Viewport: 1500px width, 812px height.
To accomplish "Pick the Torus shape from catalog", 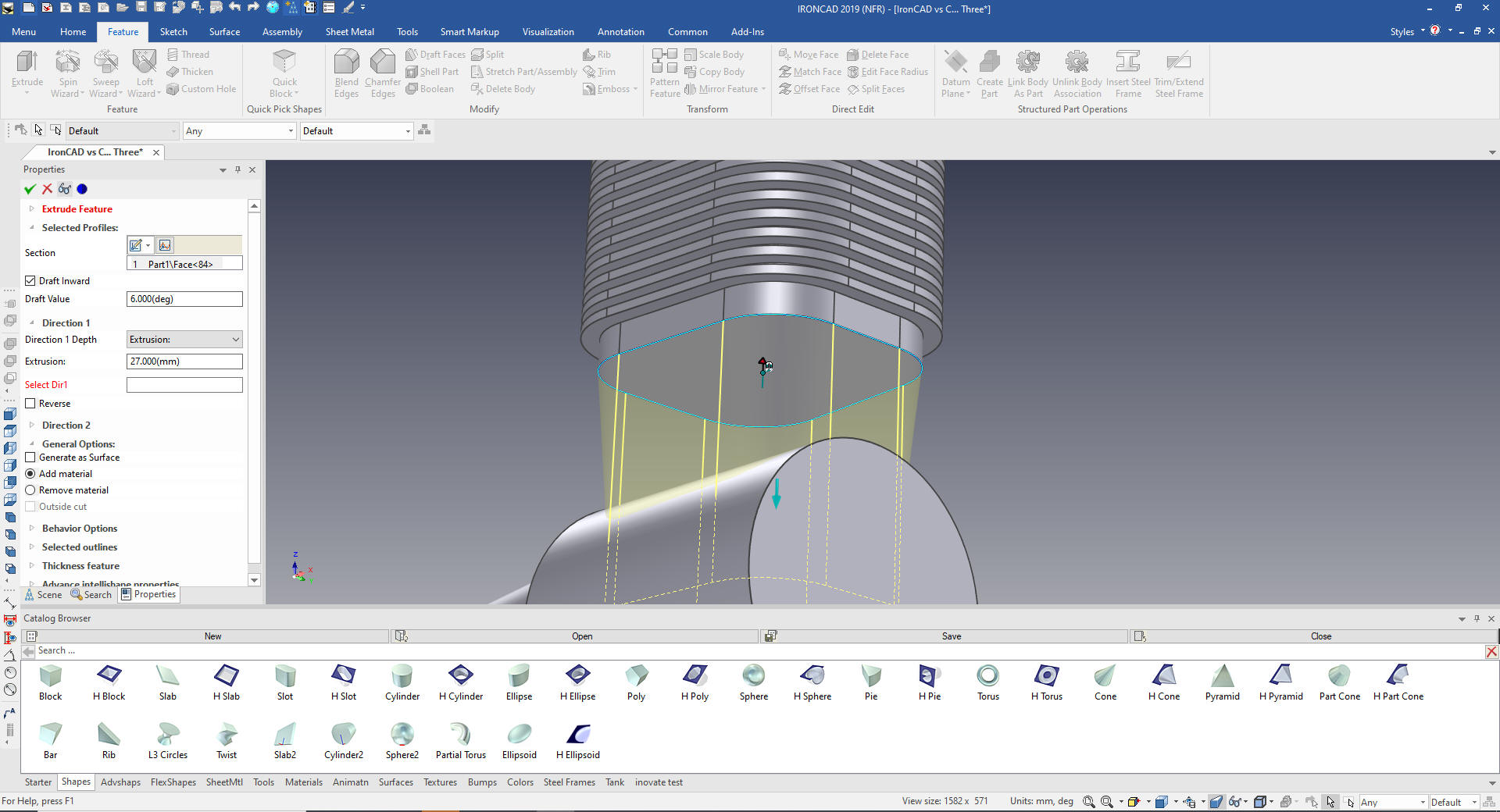I will (987, 675).
